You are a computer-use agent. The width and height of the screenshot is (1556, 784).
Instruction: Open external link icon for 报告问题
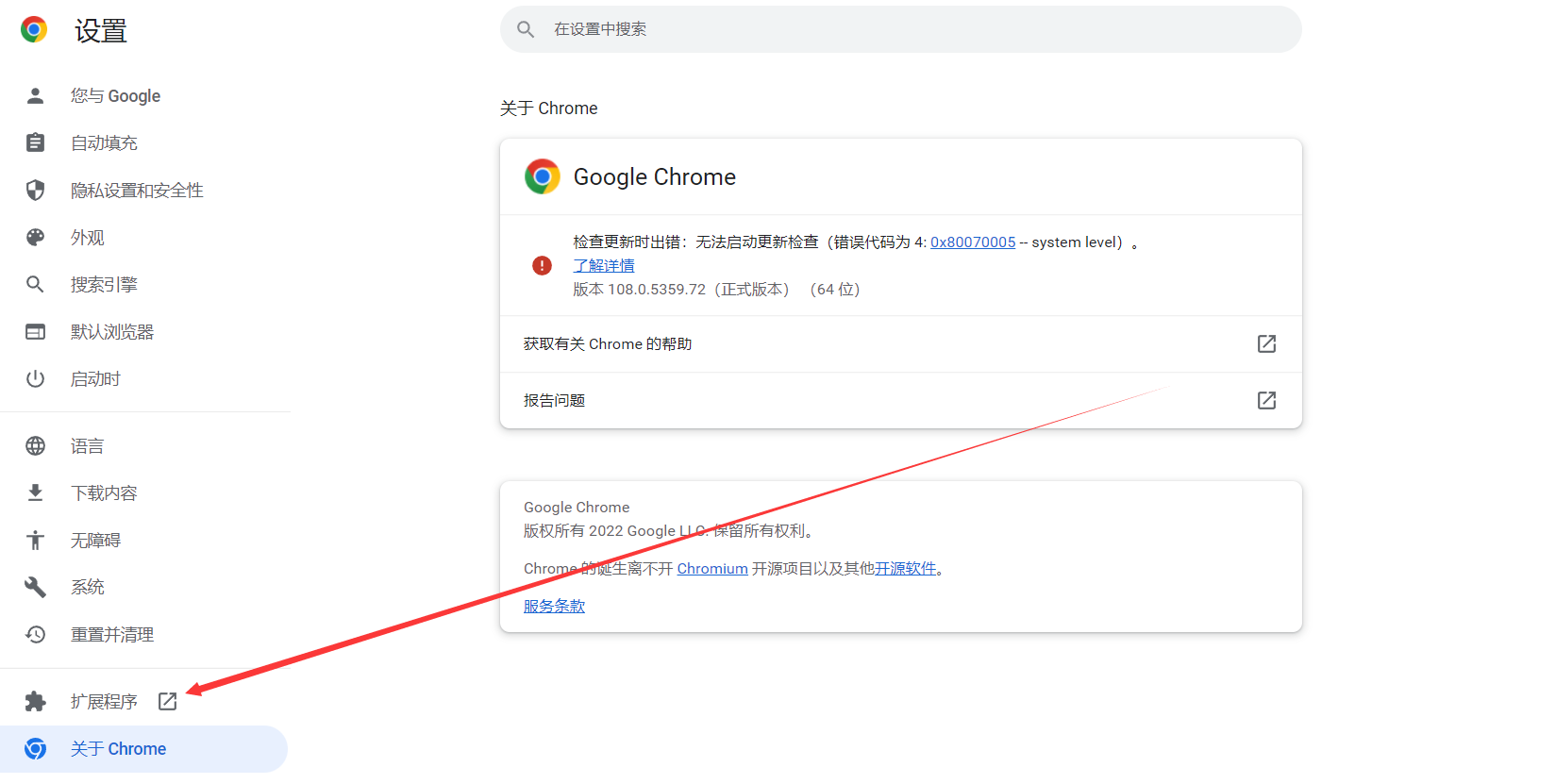click(1266, 400)
